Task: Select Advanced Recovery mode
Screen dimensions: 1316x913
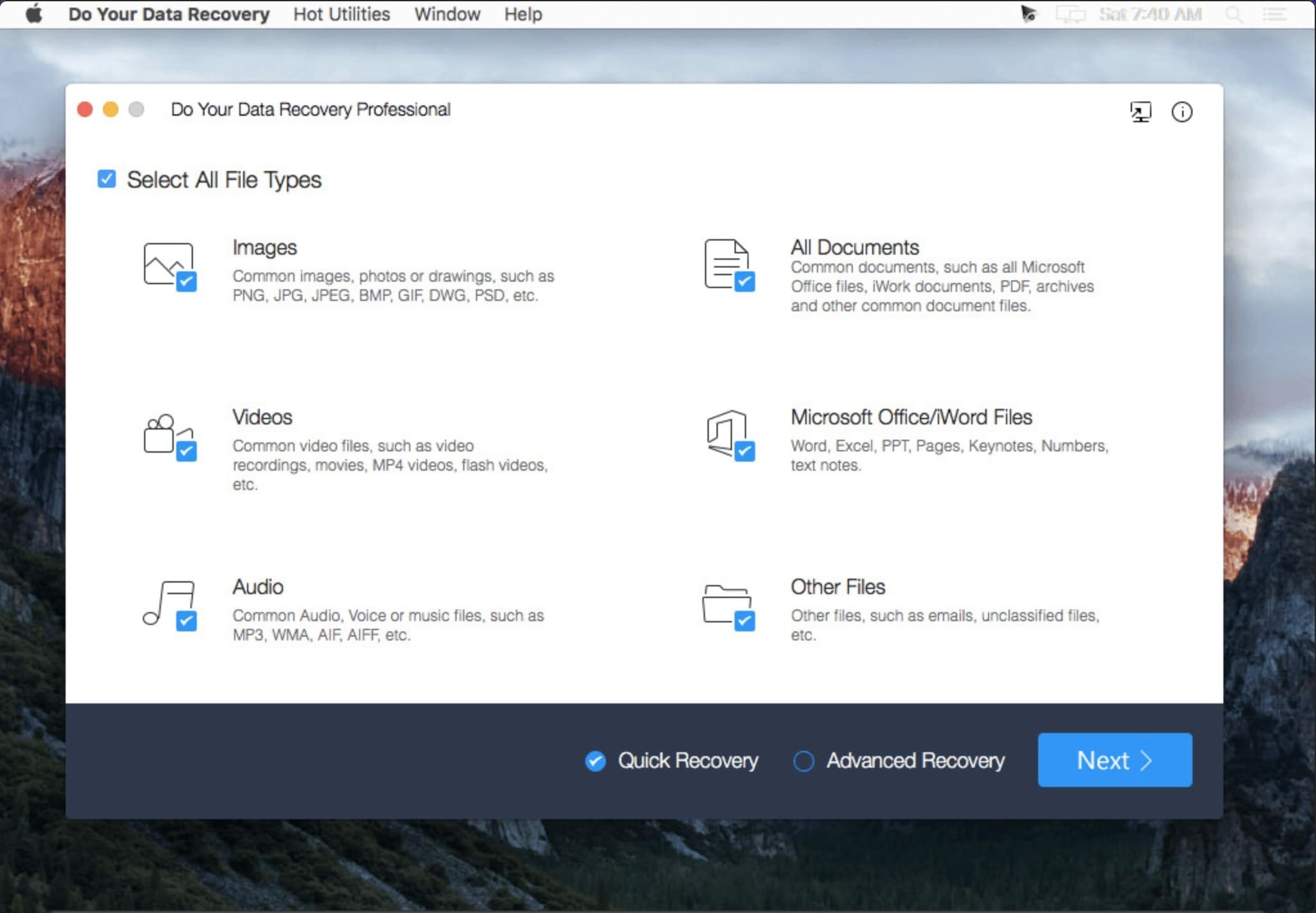Action: [x=803, y=761]
